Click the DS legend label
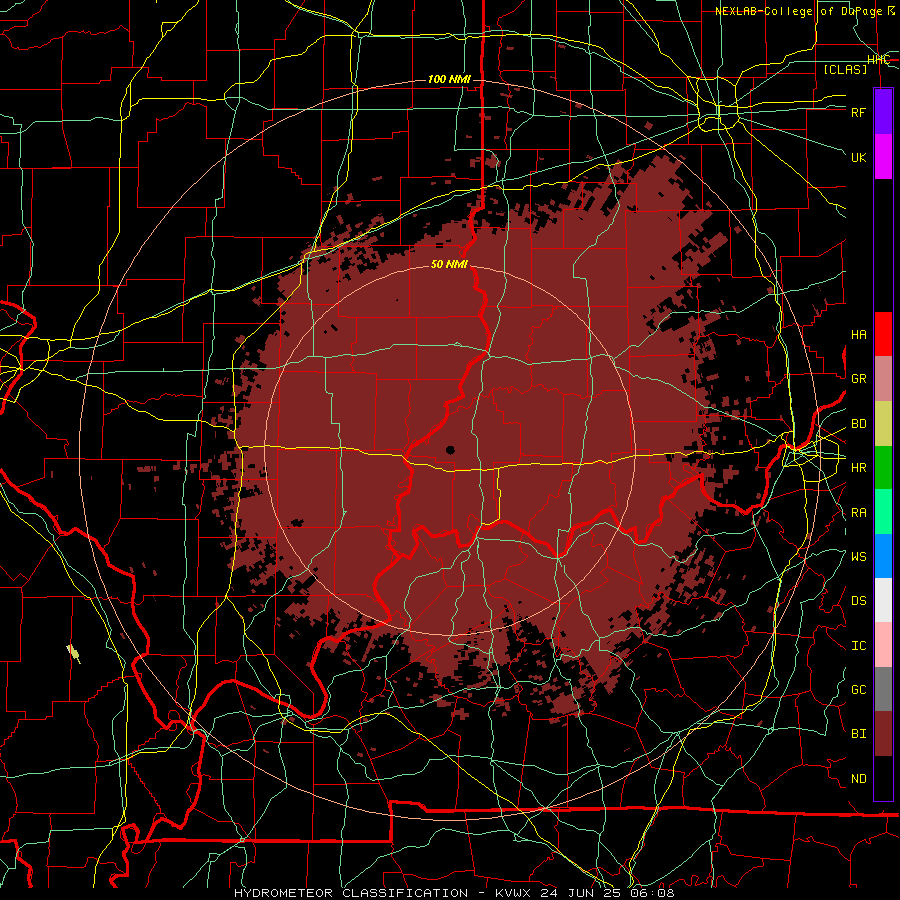The image size is (900, 900). (x=858, y=601)
